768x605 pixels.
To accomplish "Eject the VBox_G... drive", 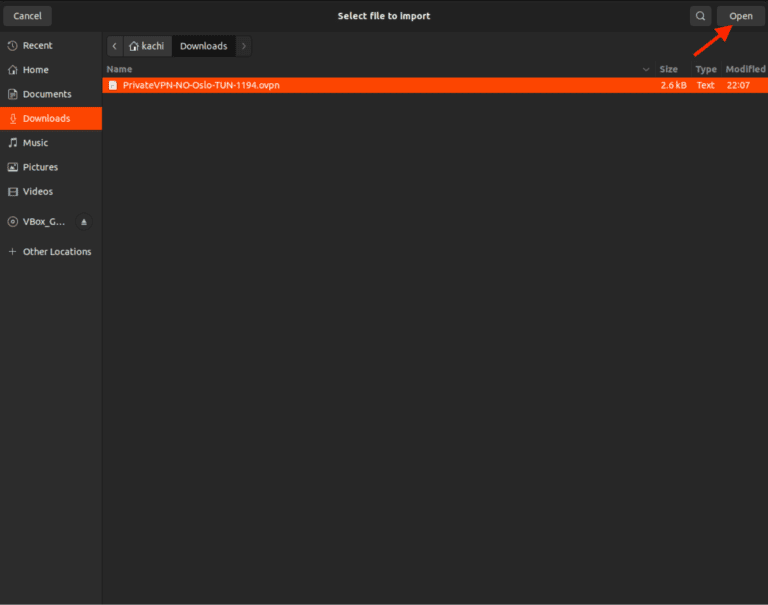I will 84,221.
